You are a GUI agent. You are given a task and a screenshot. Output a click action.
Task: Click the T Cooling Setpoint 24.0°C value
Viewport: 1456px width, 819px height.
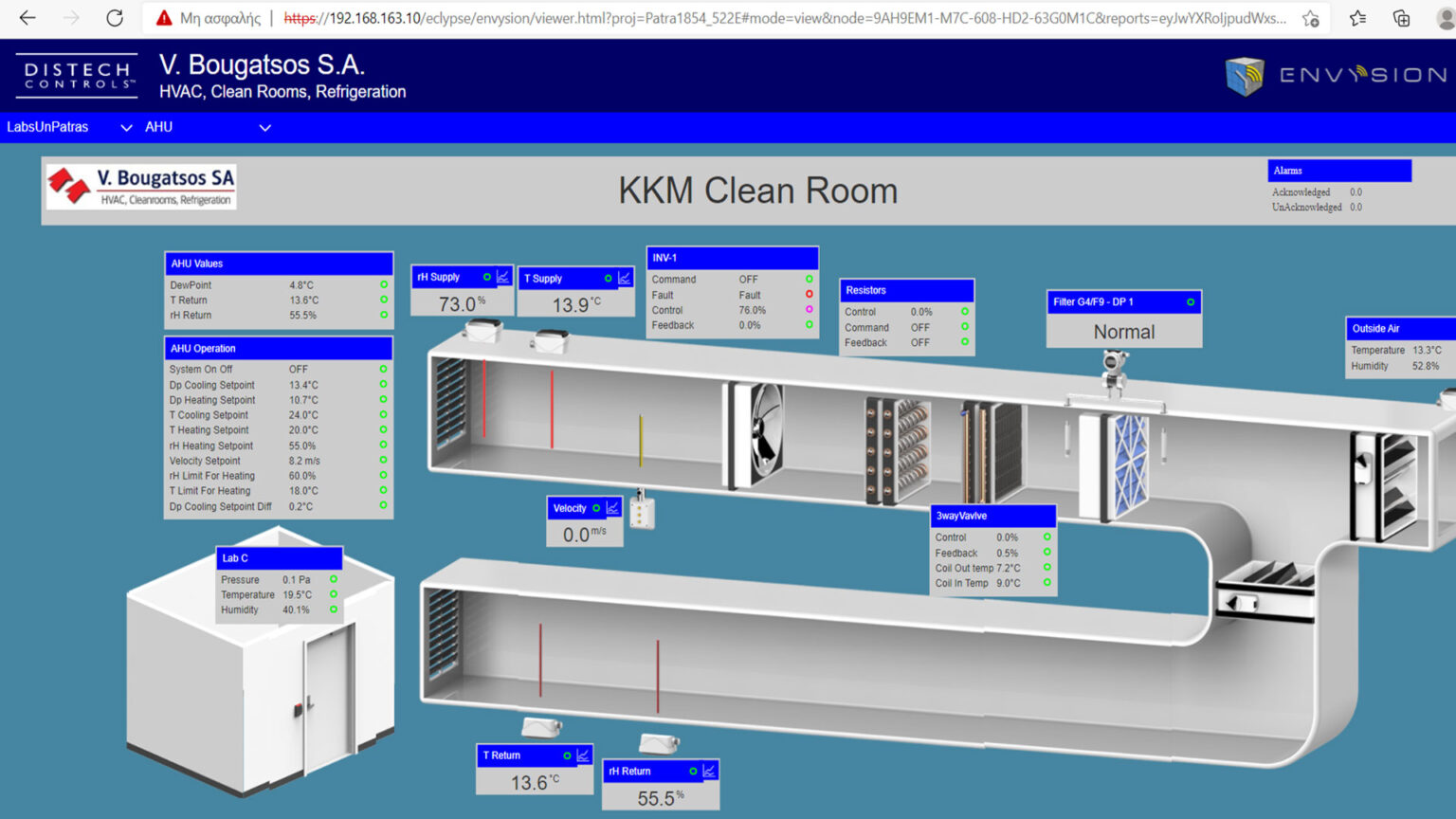click(x=303, y=415)
